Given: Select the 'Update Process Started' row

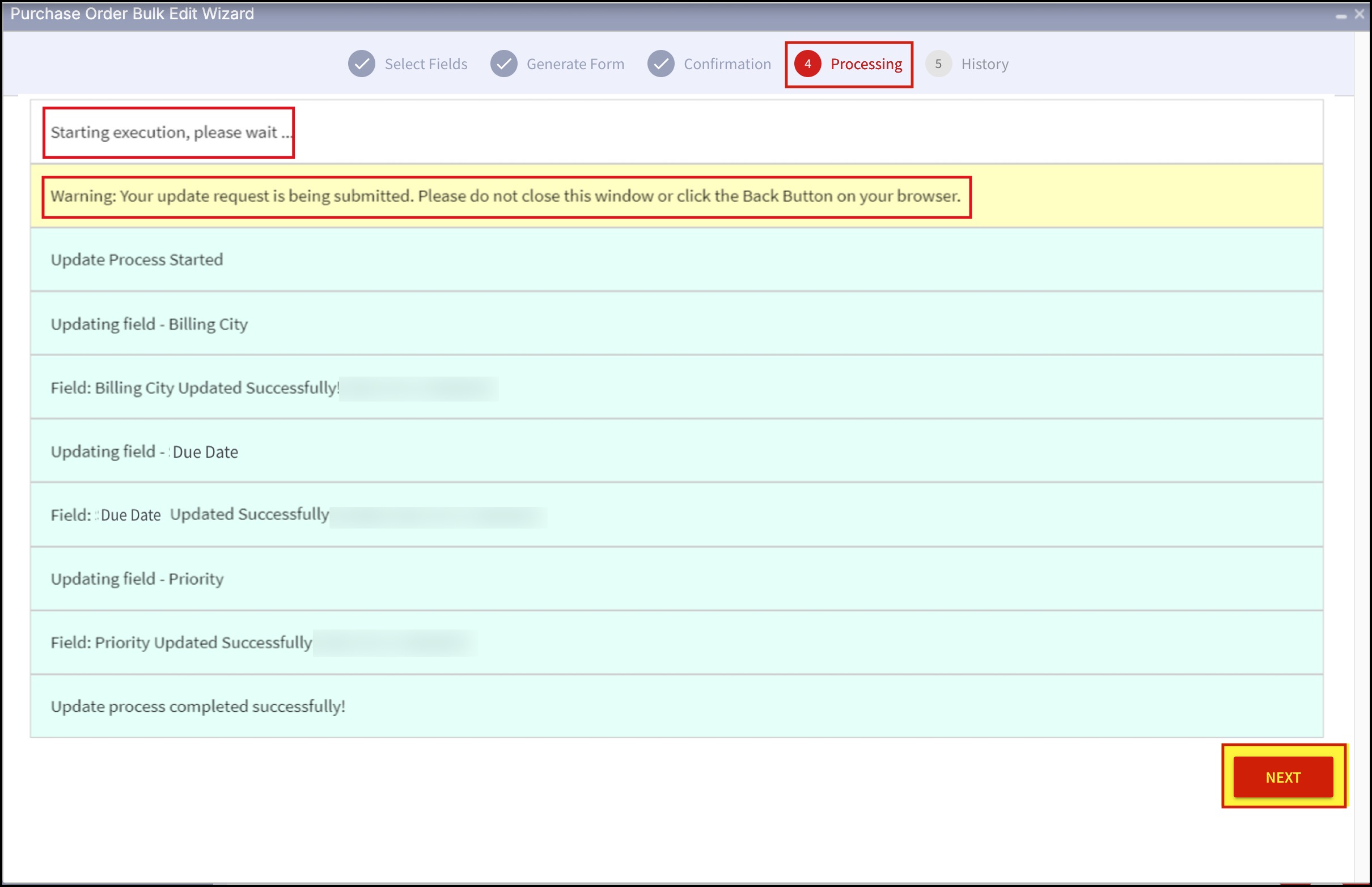Looking at the screenshot, I should pos(137,260).
